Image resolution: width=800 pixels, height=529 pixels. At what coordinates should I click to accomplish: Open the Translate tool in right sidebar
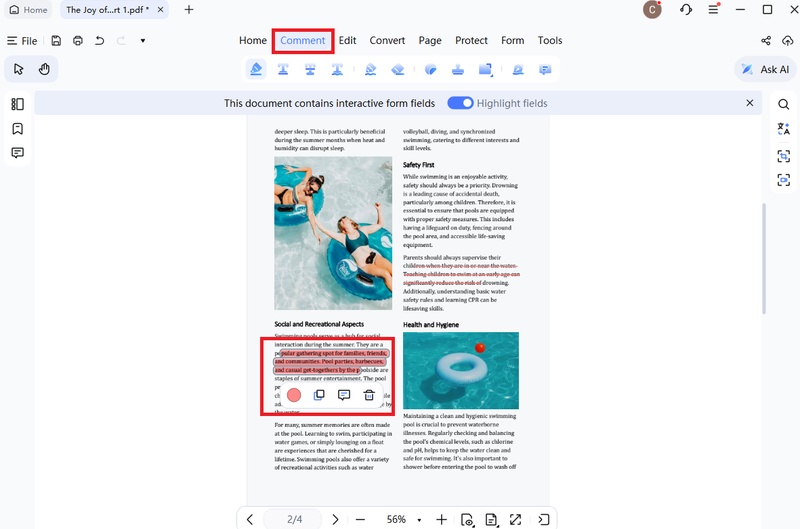784,129
